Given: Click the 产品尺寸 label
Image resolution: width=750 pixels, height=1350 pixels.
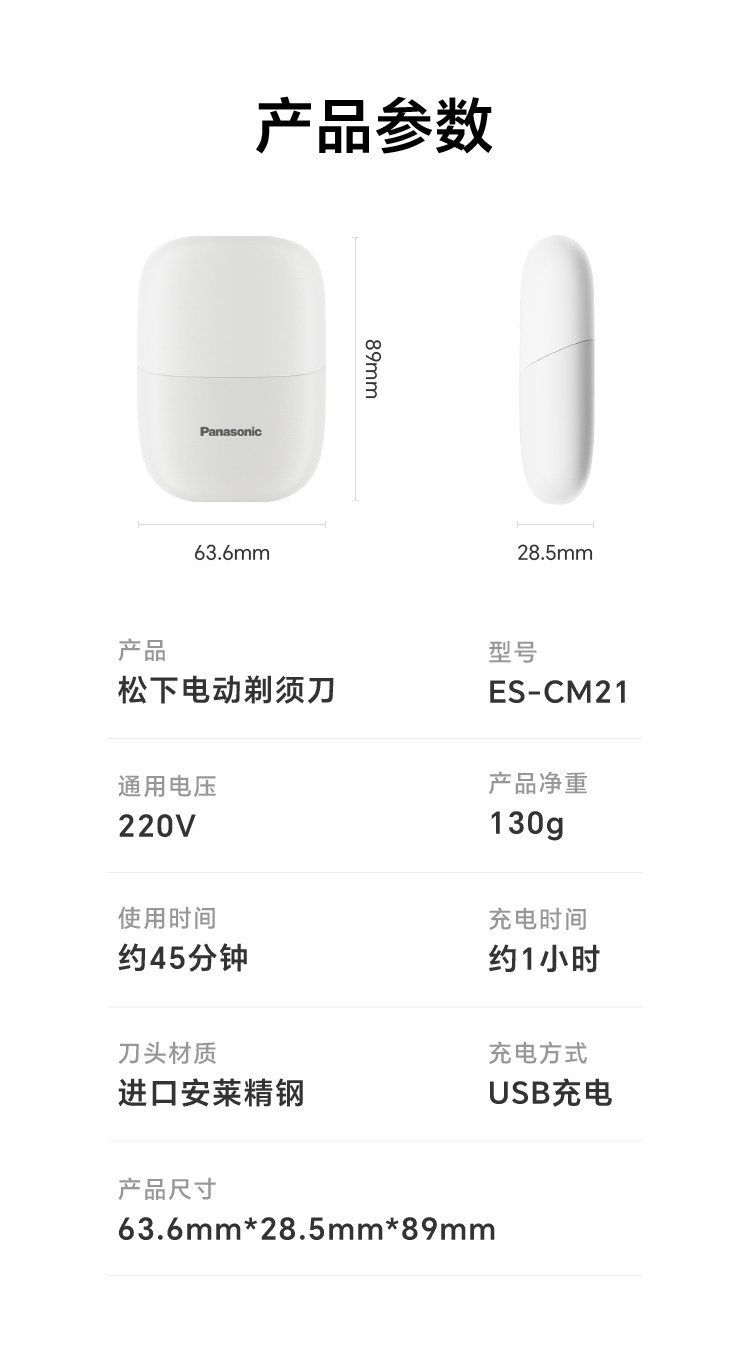Looking at the screenshot, I should [167, 1189].
